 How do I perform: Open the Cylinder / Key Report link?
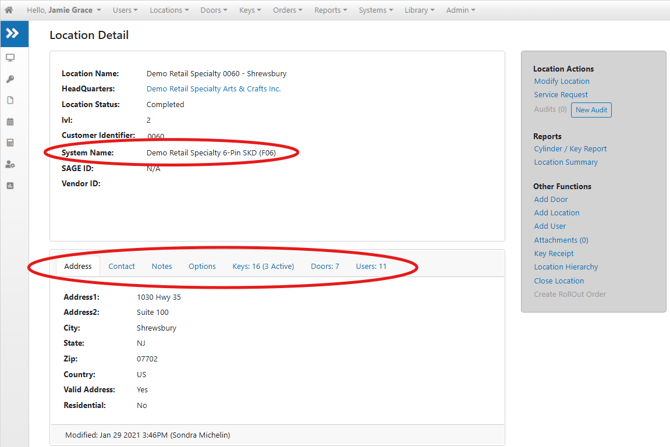point(570,149)
